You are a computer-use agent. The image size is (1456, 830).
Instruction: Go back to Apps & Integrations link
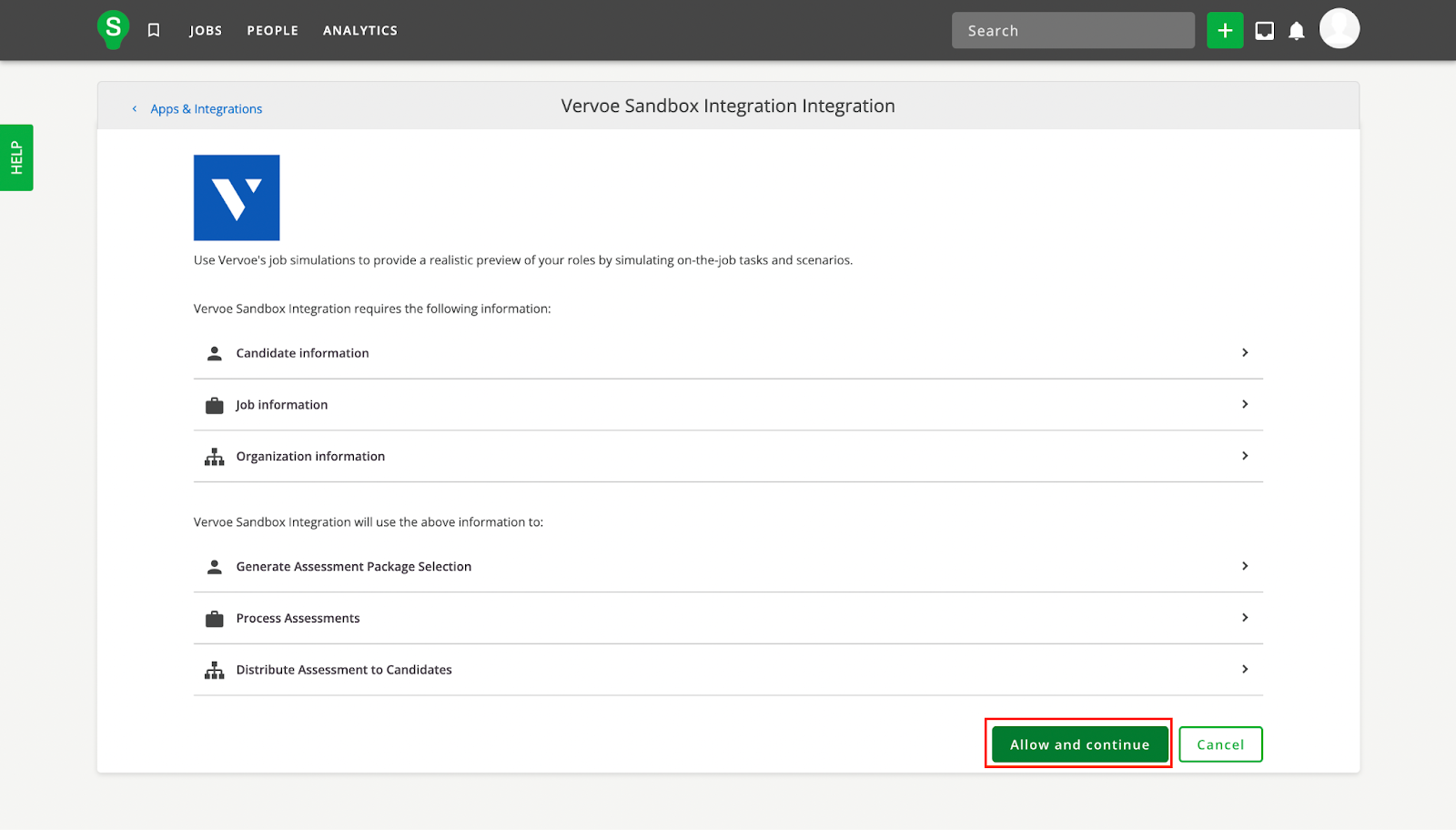pyautogui.click(x=207, y=109)
